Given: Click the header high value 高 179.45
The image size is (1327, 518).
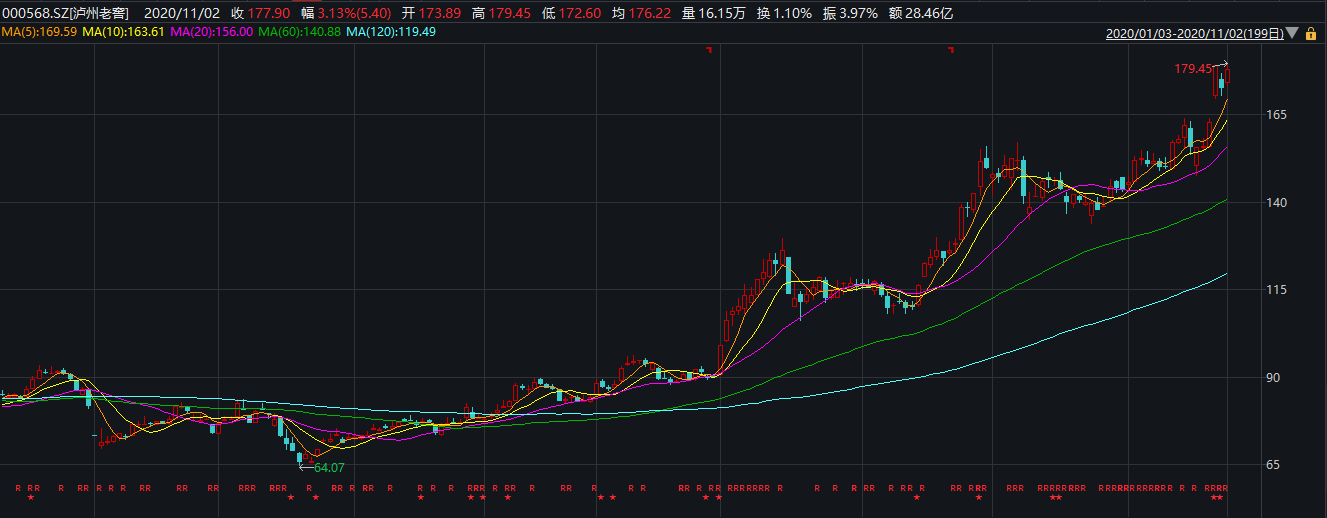Looking at the screenshot, I should pos(501,13).
